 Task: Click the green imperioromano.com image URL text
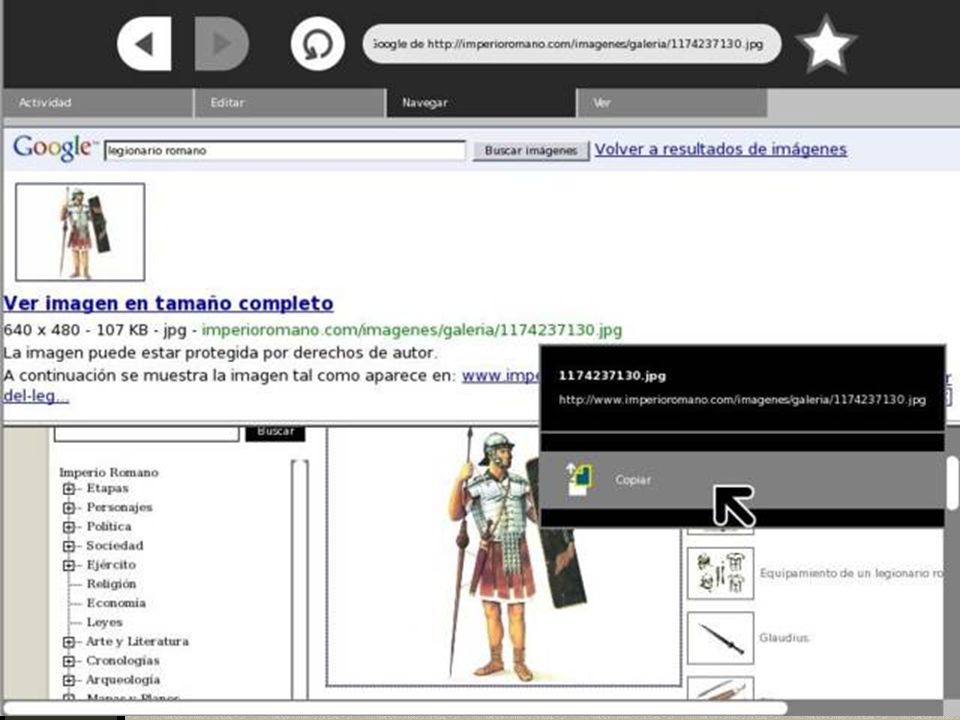click(x=411, y=330)
